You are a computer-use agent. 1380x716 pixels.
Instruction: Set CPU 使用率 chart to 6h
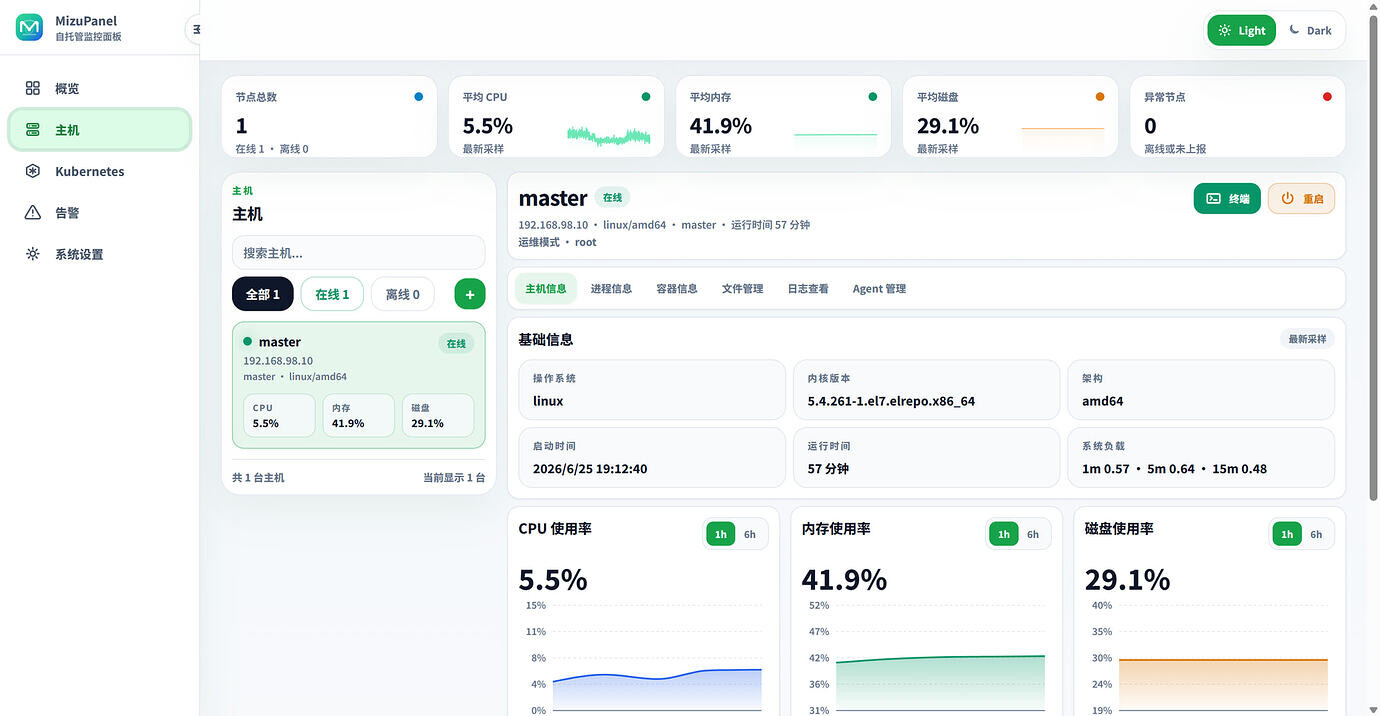(750, 534)
